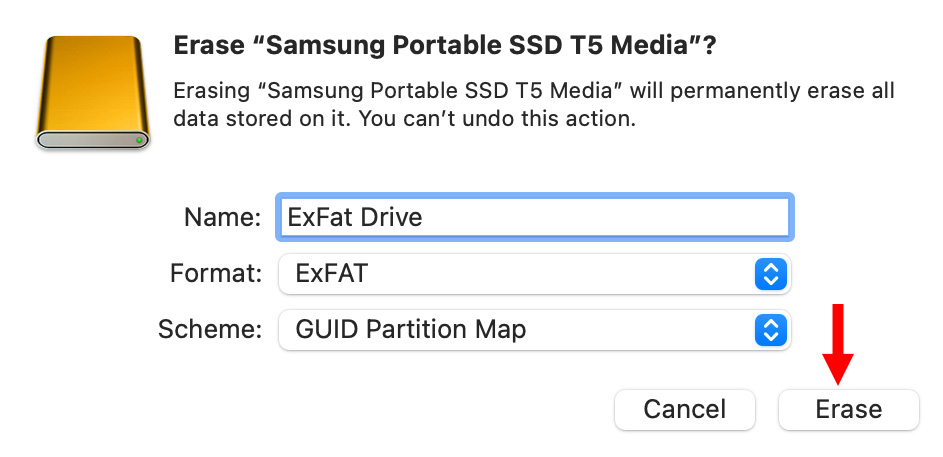Click the "Name:" label
This screenshot has width=943, height=457.
(x=222, y=217)
